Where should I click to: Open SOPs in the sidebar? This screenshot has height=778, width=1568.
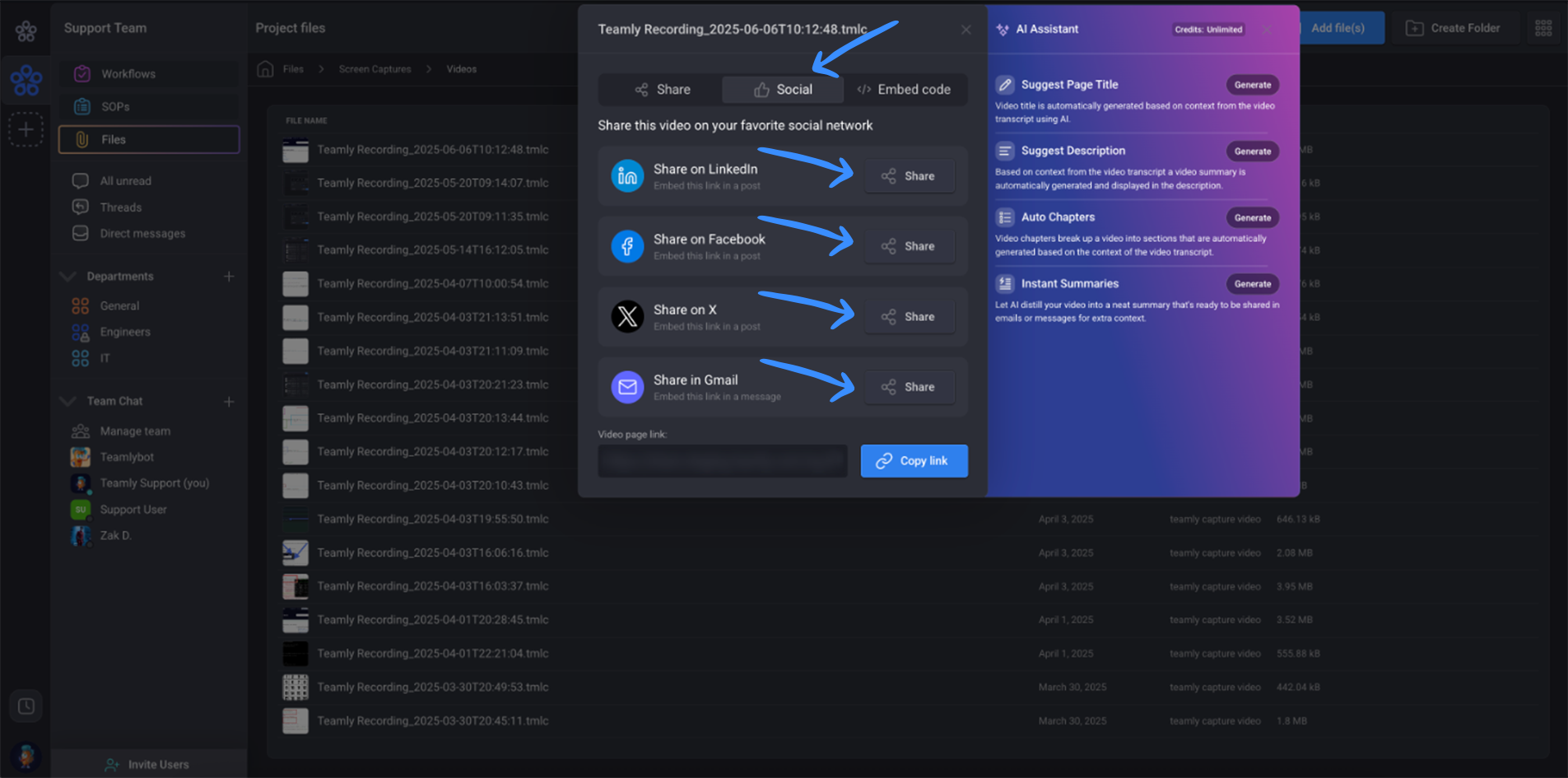tap(148, 107)
